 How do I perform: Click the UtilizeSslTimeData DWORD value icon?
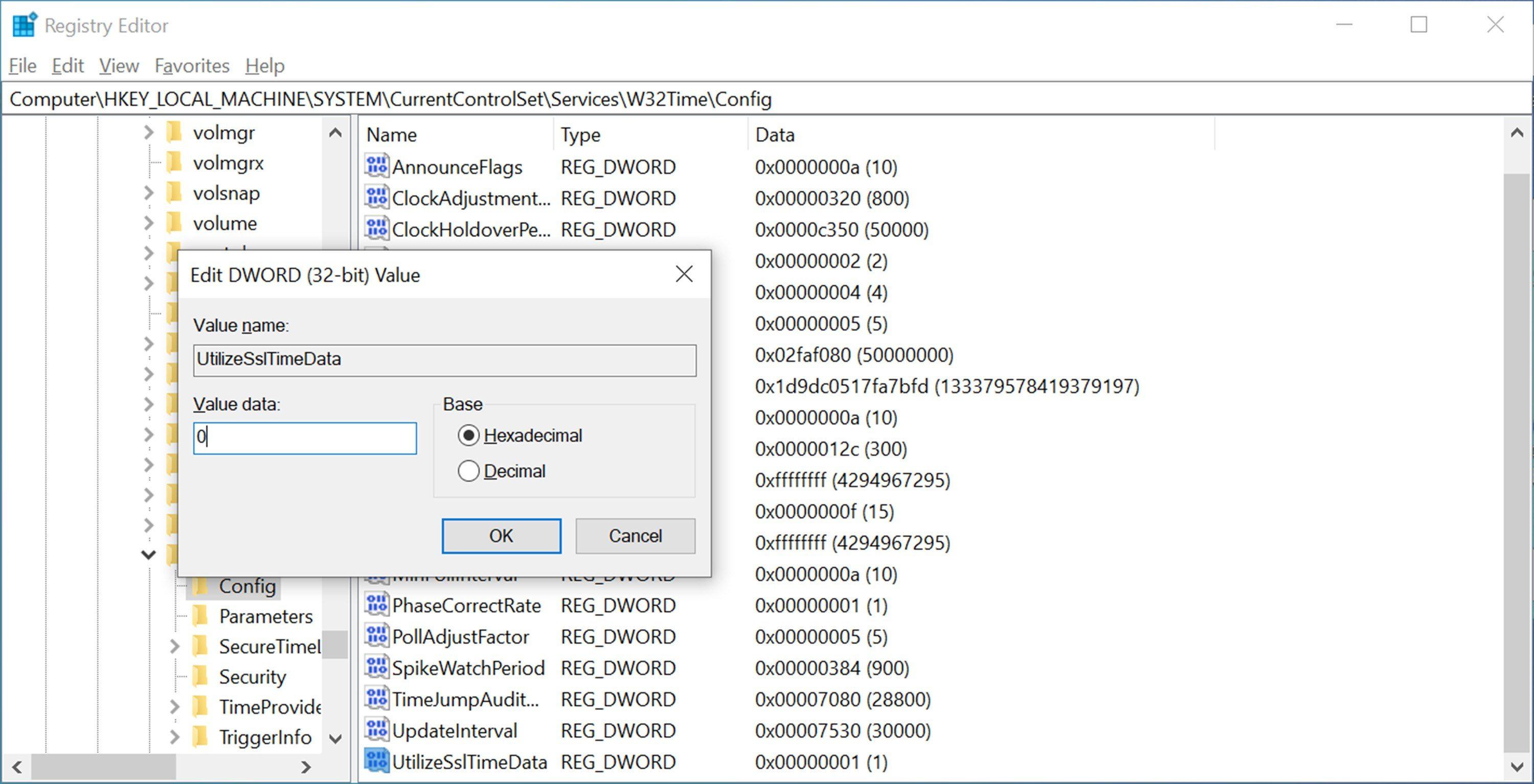pyautogui.click(x=376, y=761)
